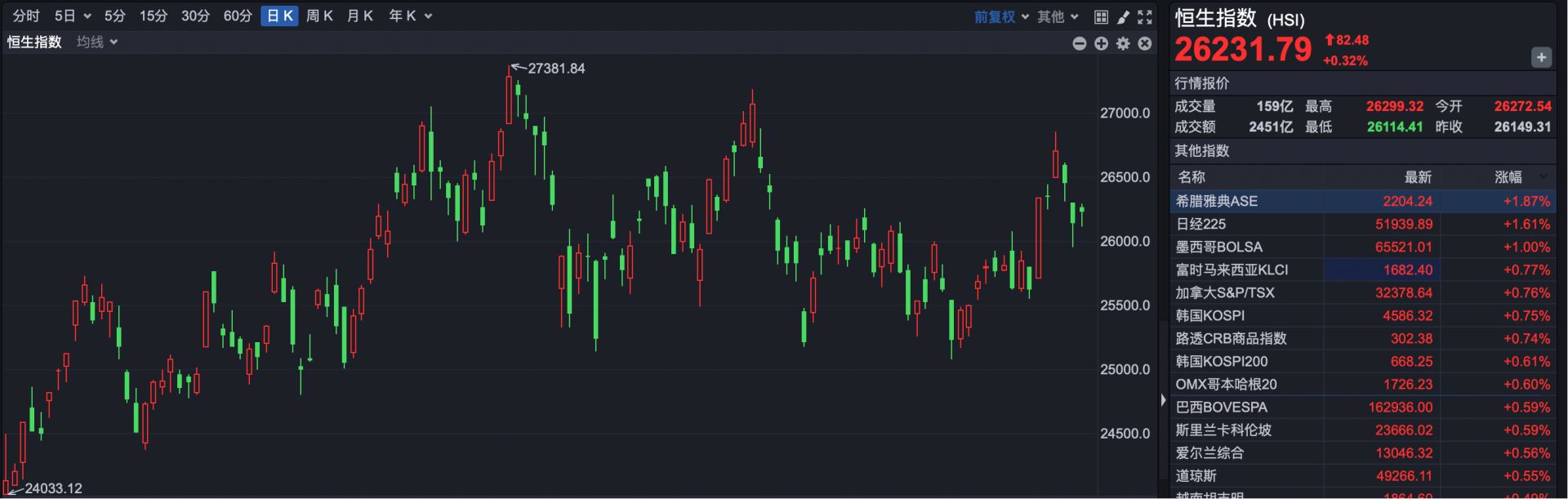
Task: Switch to the 周K weekly chart tab
Action: [319, 16]
